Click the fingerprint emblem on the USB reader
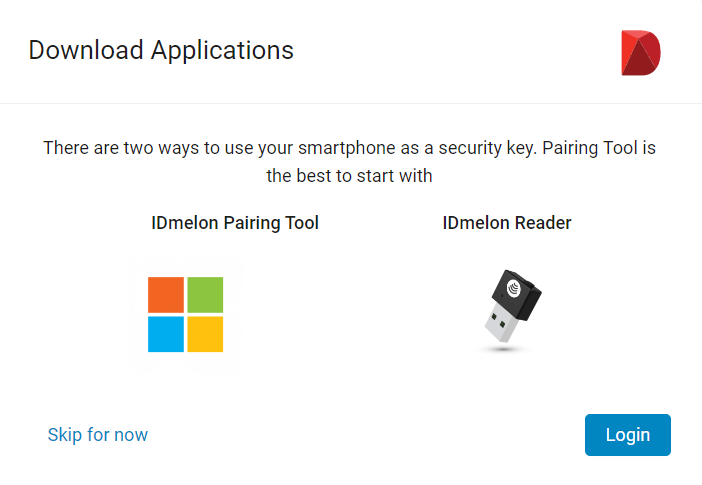702x485 pixels. [514, 288]
